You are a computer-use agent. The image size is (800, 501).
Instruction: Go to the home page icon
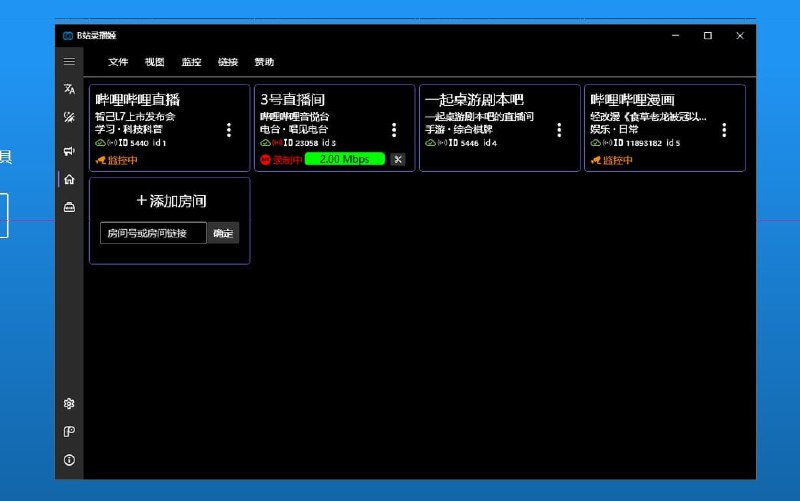coord(69,179)
